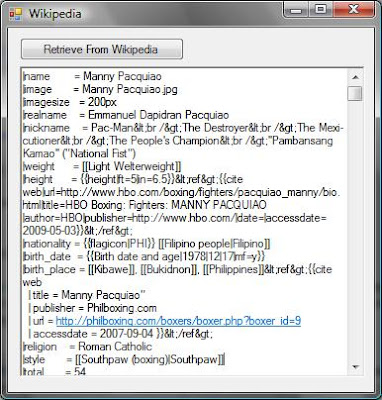Open the philboxing.com boxer link
The image size is (382, 400).
click(x=178, y=321)
